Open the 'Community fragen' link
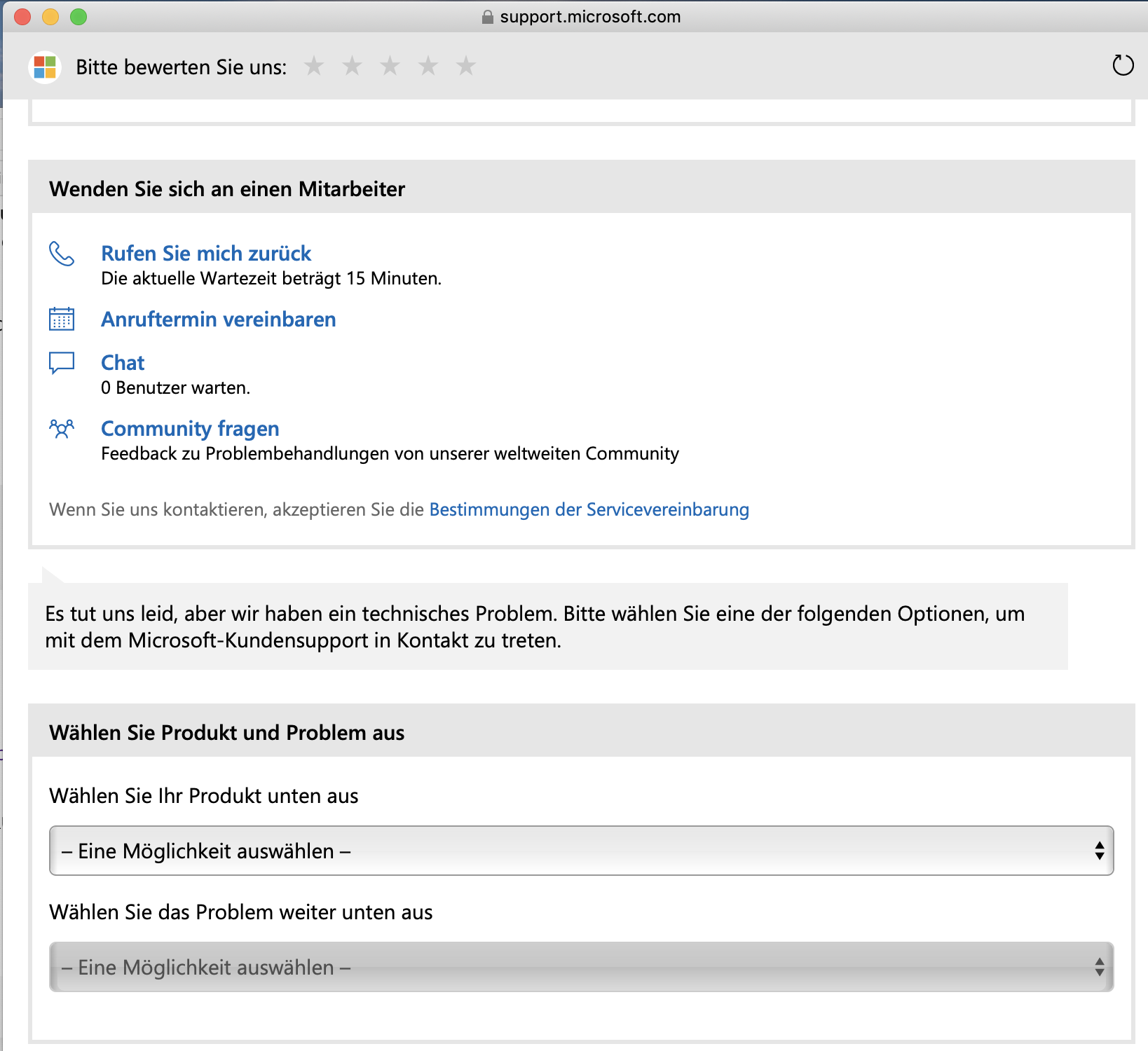Image resolution: width=1148 pixels, height=1051 pixels. pos(190,428)
